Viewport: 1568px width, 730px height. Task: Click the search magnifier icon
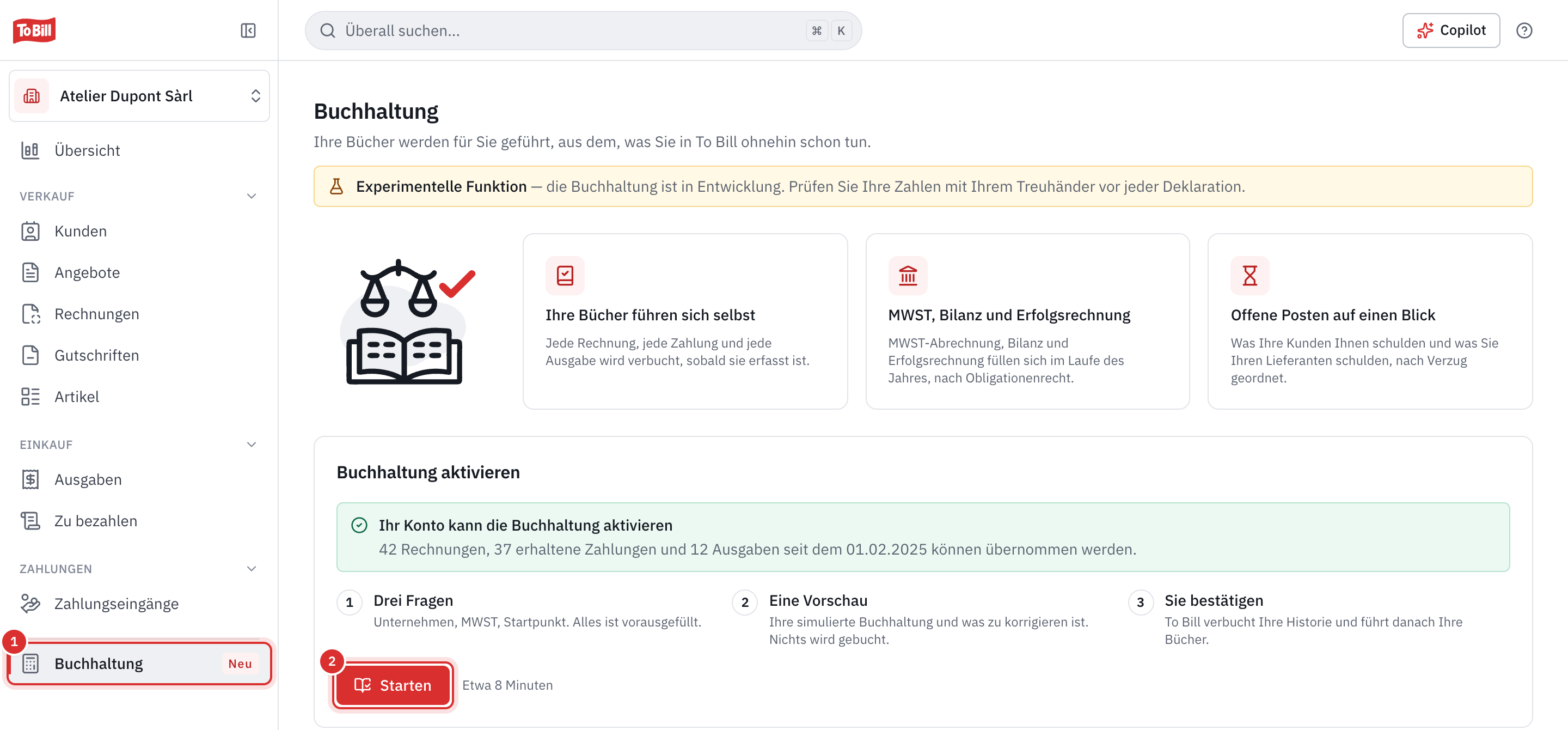click(x=327, y=31)
